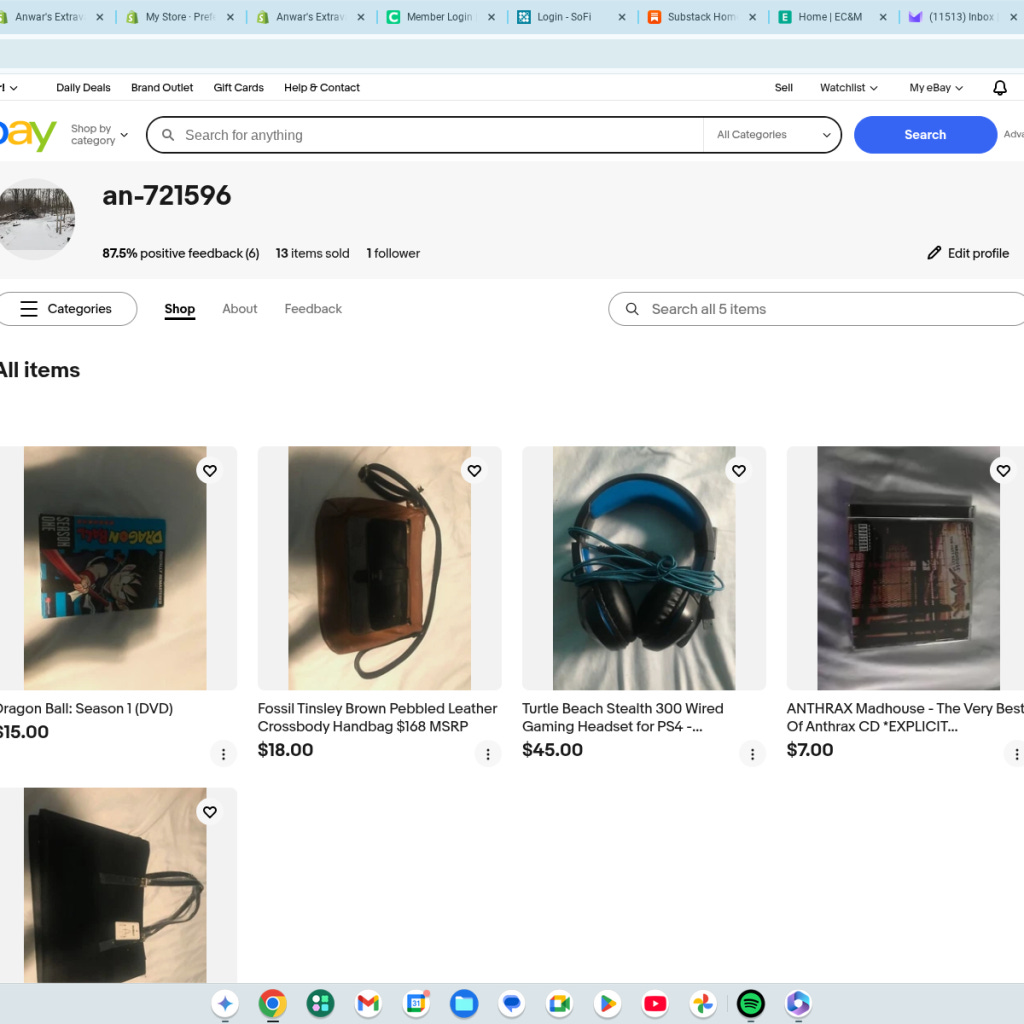Viewport: 1024px width, 1024px height.
Task: Open the All Categories combo box
Action: pyautogui.click(x=772, y=135)
